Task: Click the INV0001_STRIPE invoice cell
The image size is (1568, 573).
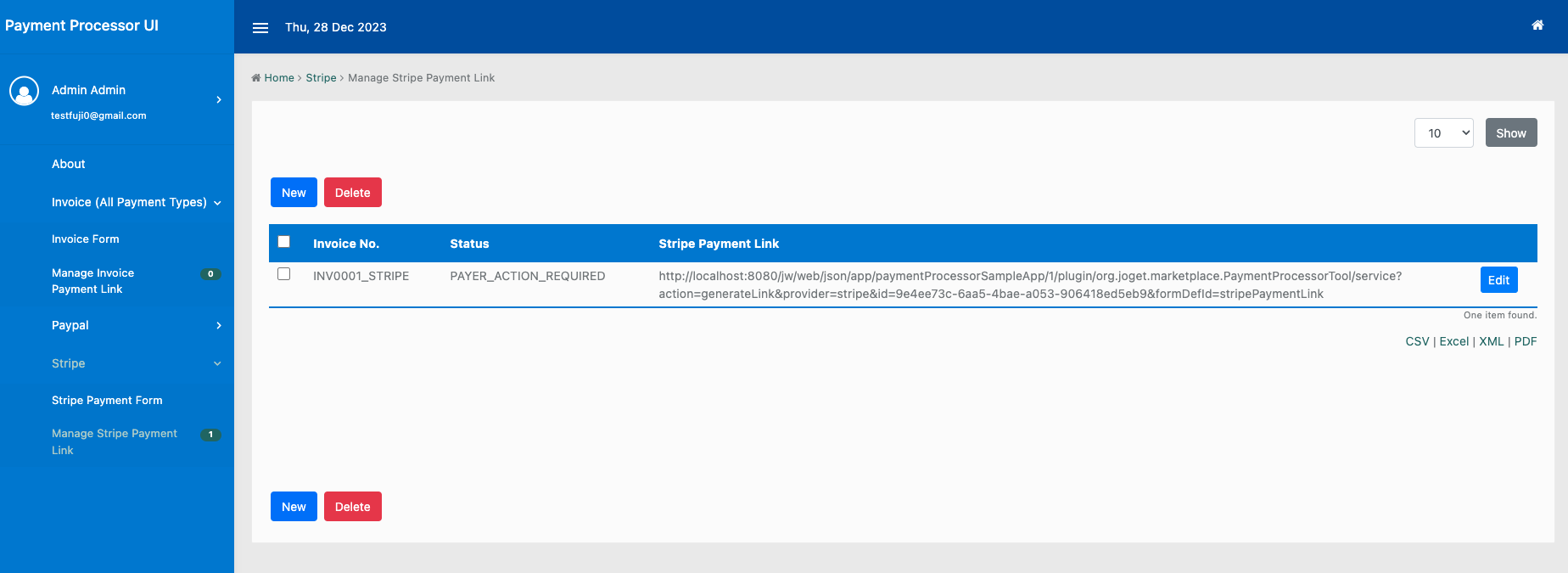Action: coord(361,277)
